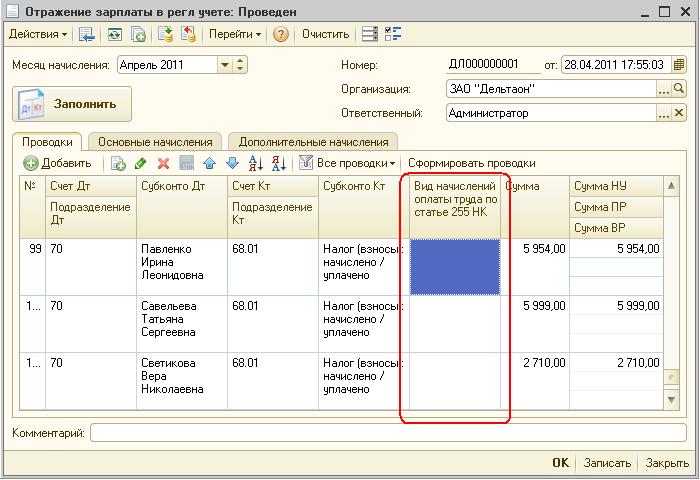Move row down with blue down arrow

coord(231,163)
